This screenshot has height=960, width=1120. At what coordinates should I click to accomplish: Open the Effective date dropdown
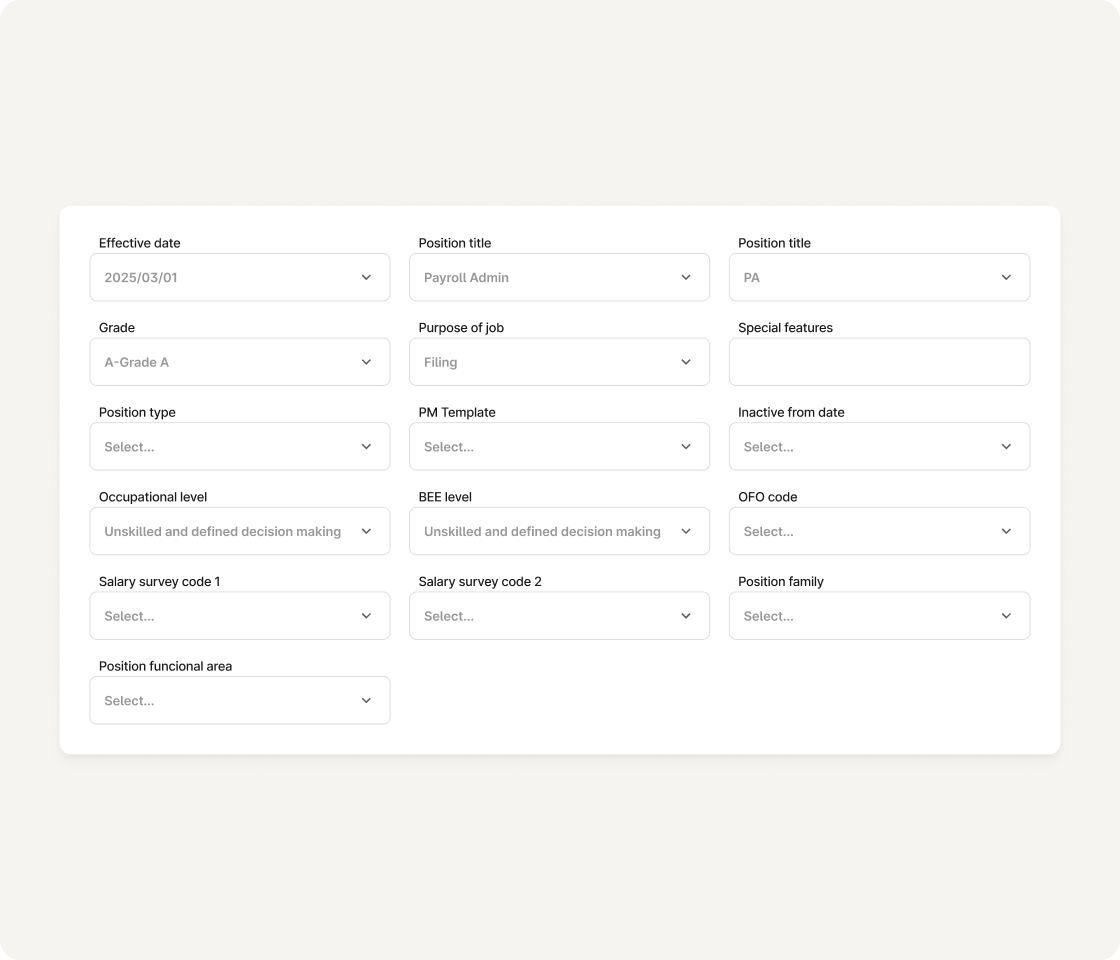pos(239,277)
